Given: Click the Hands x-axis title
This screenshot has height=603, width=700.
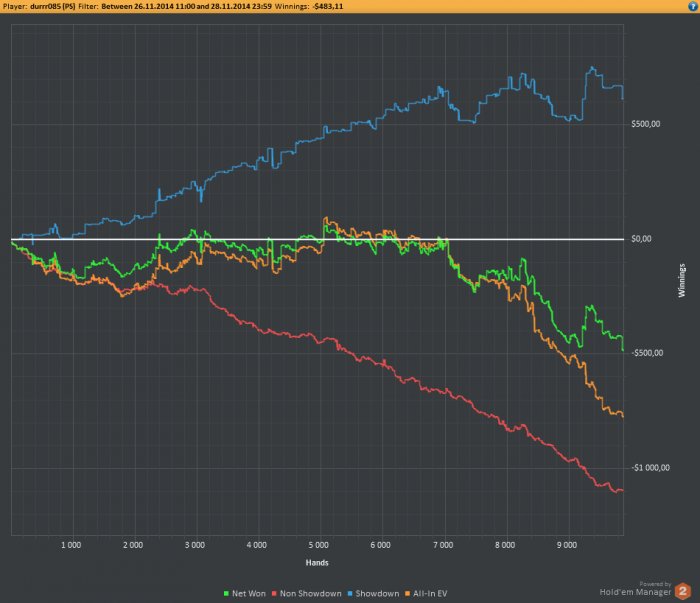Looking at the screenshot, I should [x=317, y=563].
